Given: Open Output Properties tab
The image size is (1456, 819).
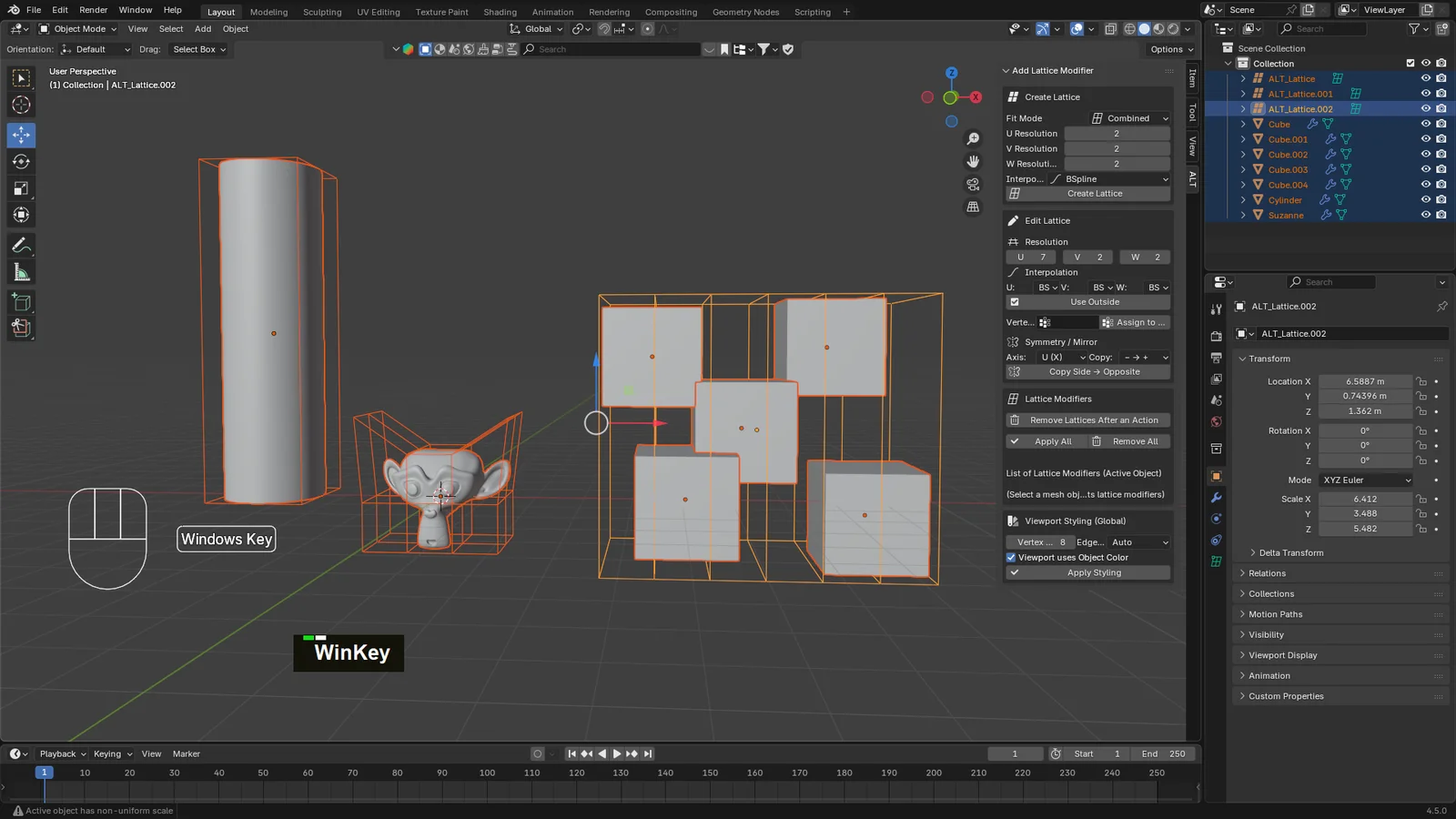Looking at the screenshot, I should (x=1216, y=357).
